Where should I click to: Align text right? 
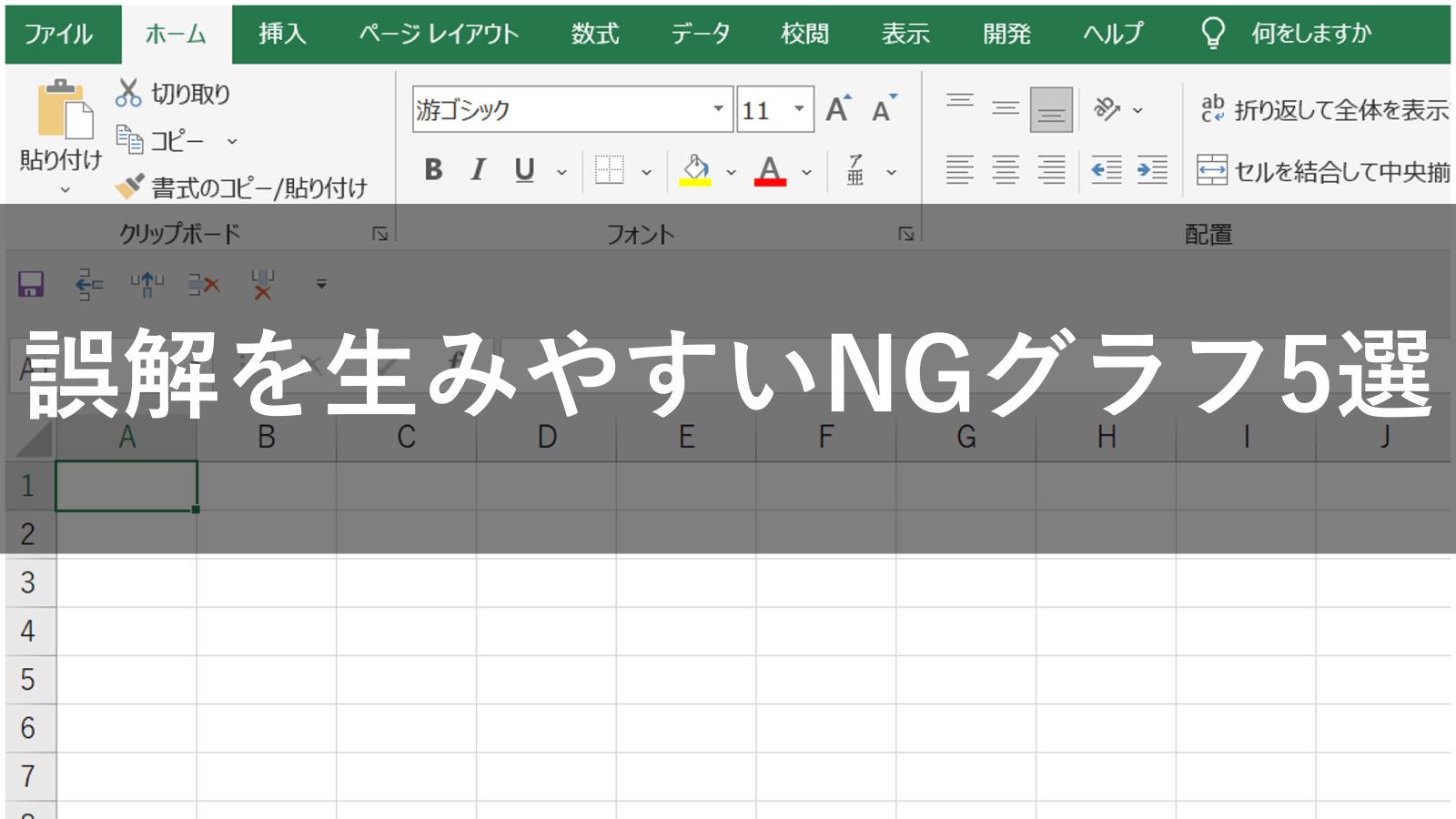(1051, 169)
